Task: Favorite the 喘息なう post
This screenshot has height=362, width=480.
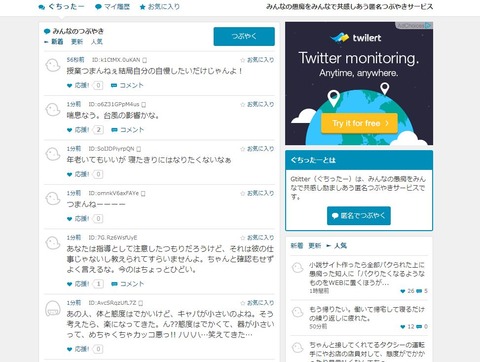Action: (x=257, y=104)
